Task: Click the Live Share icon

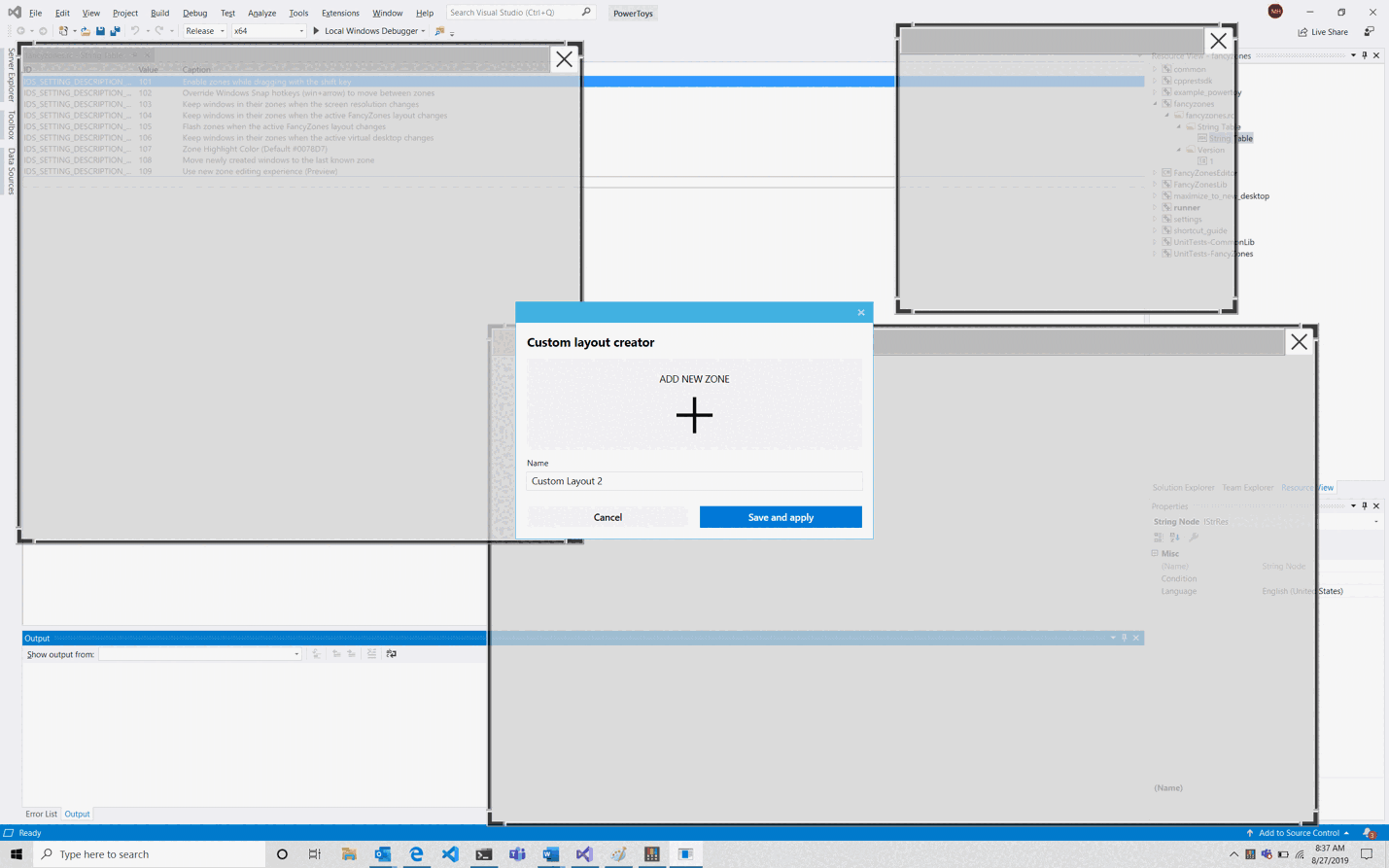Action: pos(1304,31)
